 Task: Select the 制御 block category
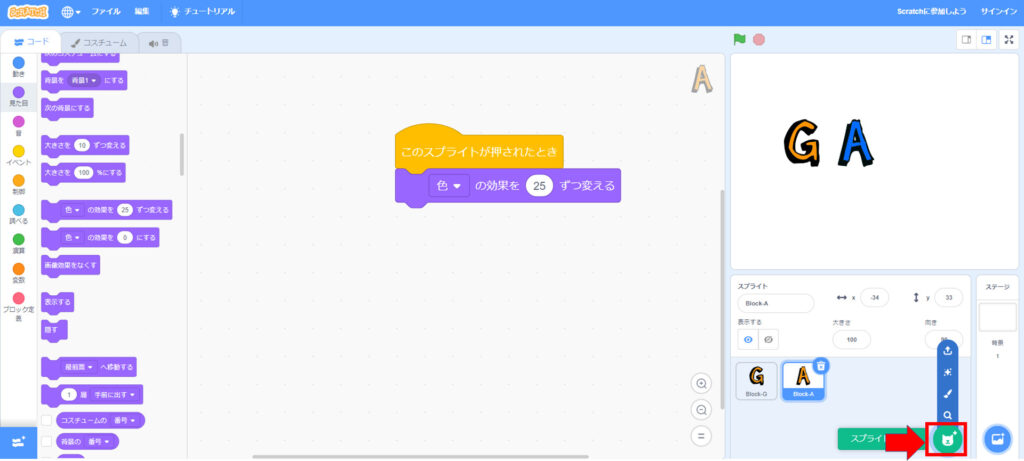(18, 185)
